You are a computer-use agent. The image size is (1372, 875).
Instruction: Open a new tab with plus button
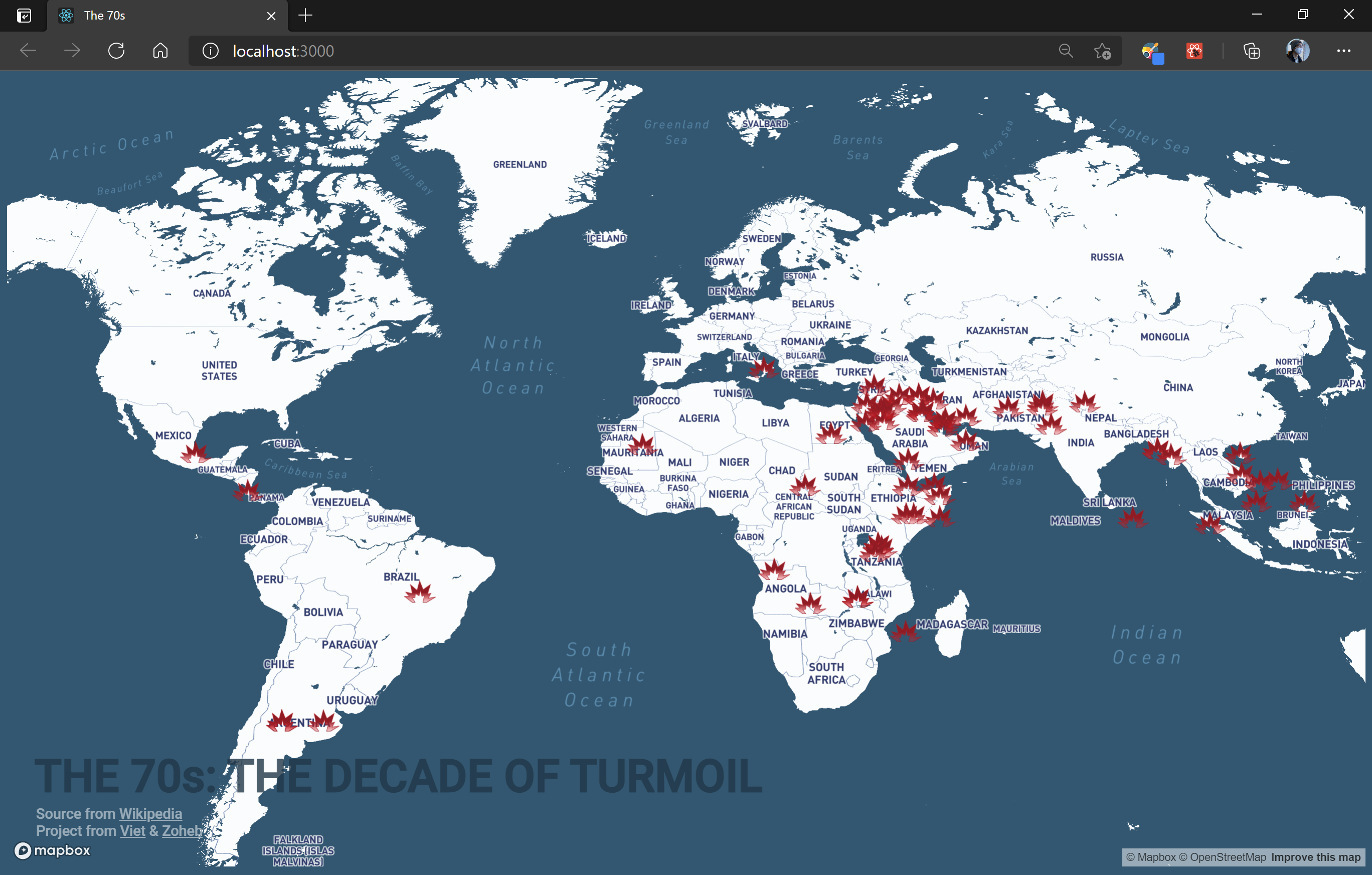305,16
